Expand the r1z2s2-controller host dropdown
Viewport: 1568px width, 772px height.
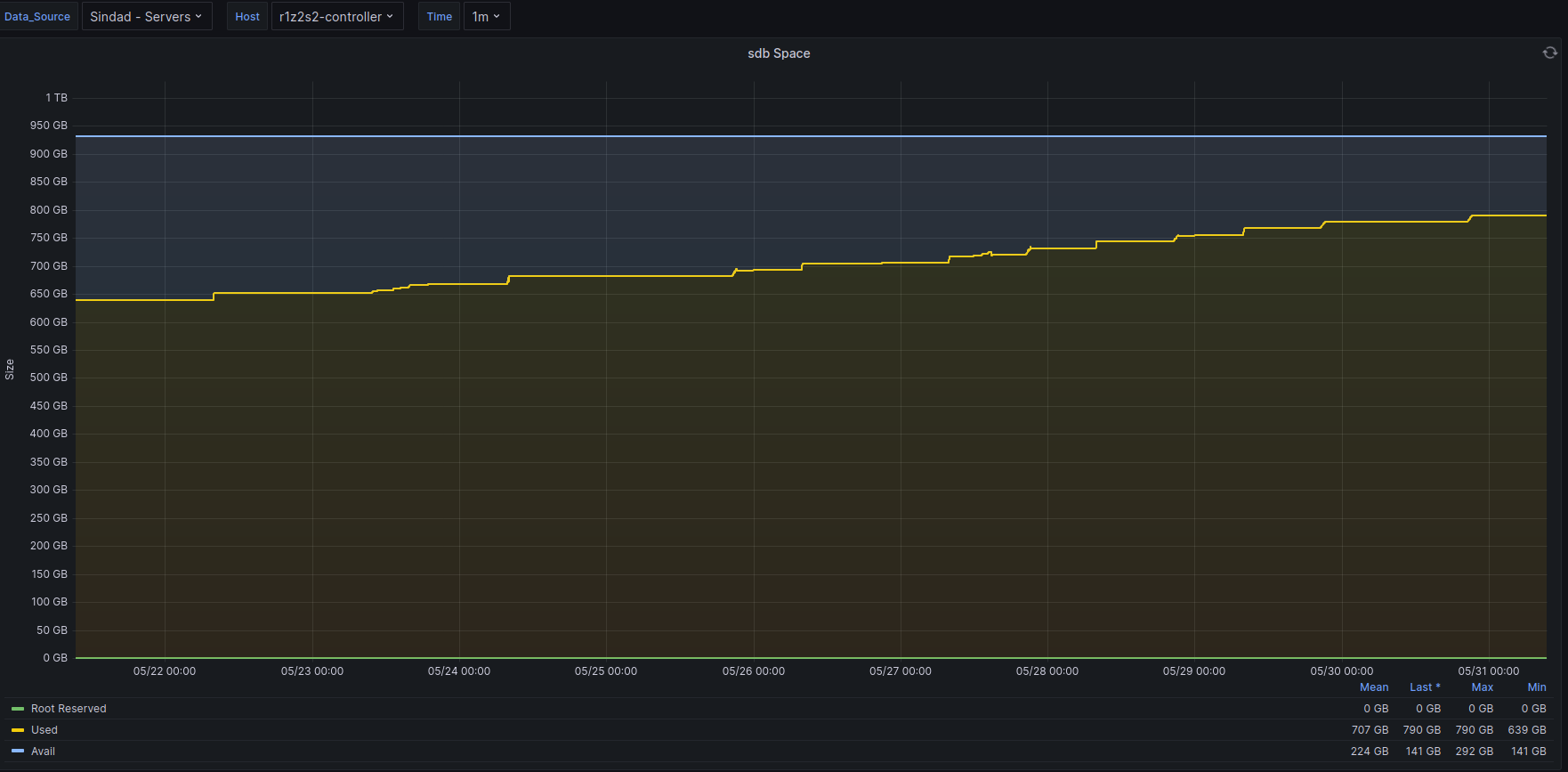[336, 17]
